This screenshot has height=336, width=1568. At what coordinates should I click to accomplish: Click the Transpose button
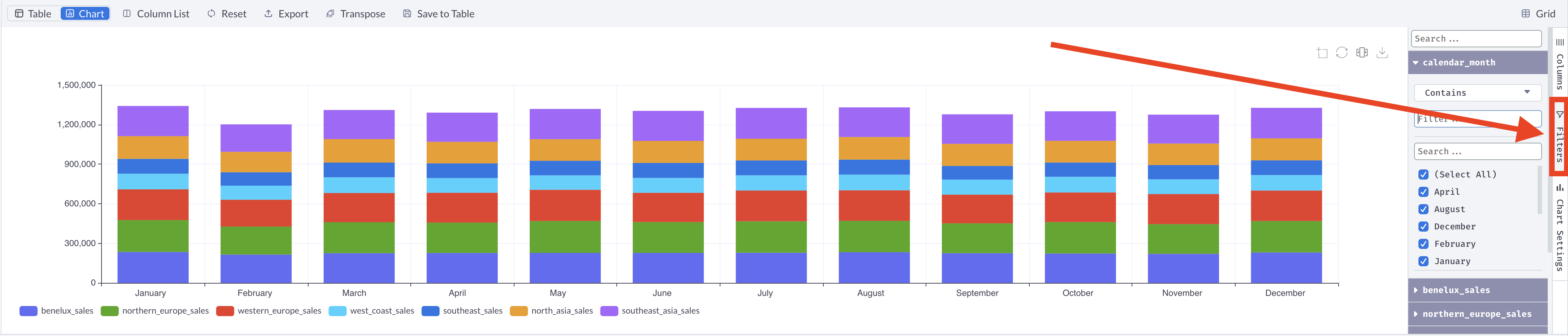click(x=356, y=13)
